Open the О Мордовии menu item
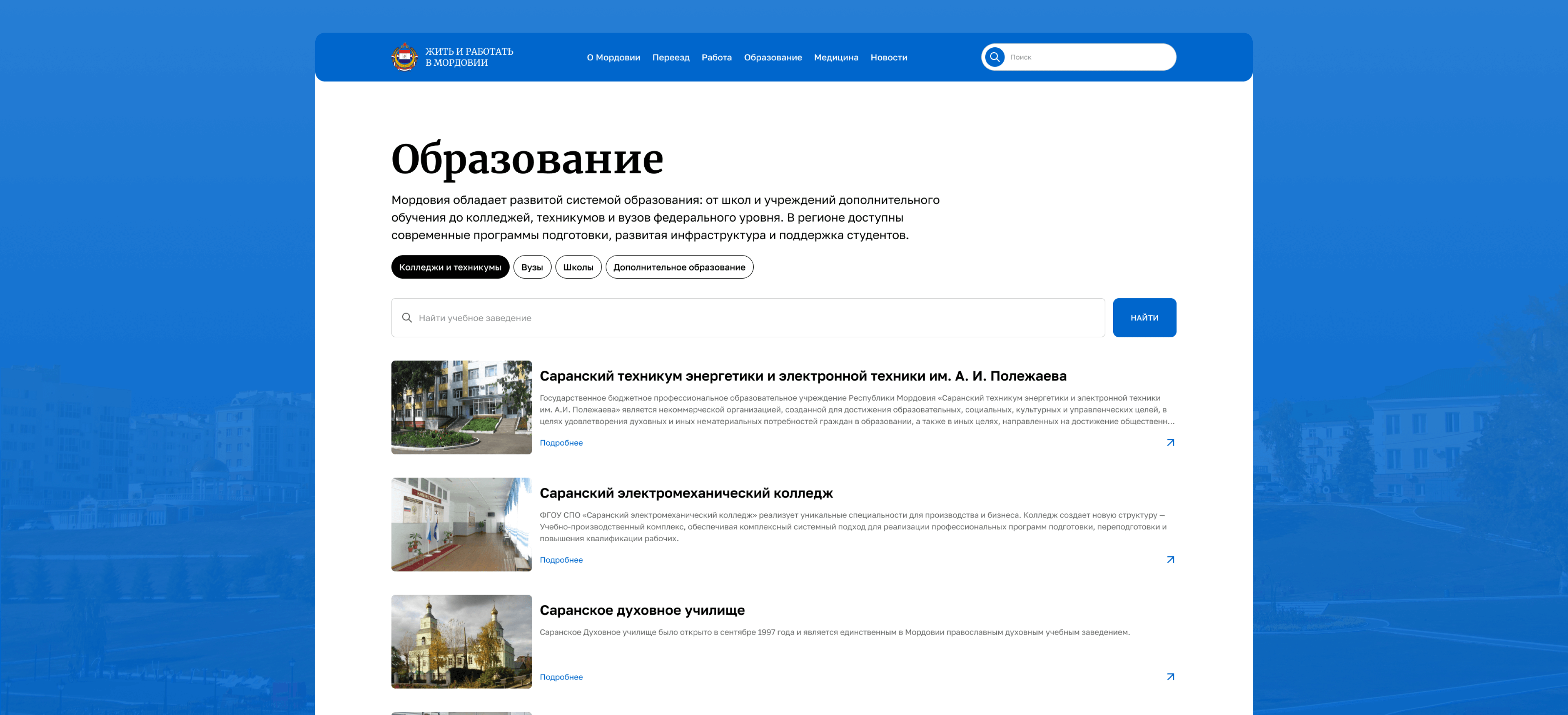Viewport: 1568px width, 715px height. pyautogui.click(x=613, y=57)
